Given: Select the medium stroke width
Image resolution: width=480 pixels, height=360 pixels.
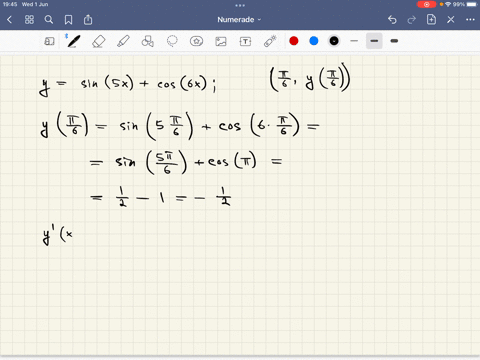Looking at the screenshot, I should [x=374, y=41].
